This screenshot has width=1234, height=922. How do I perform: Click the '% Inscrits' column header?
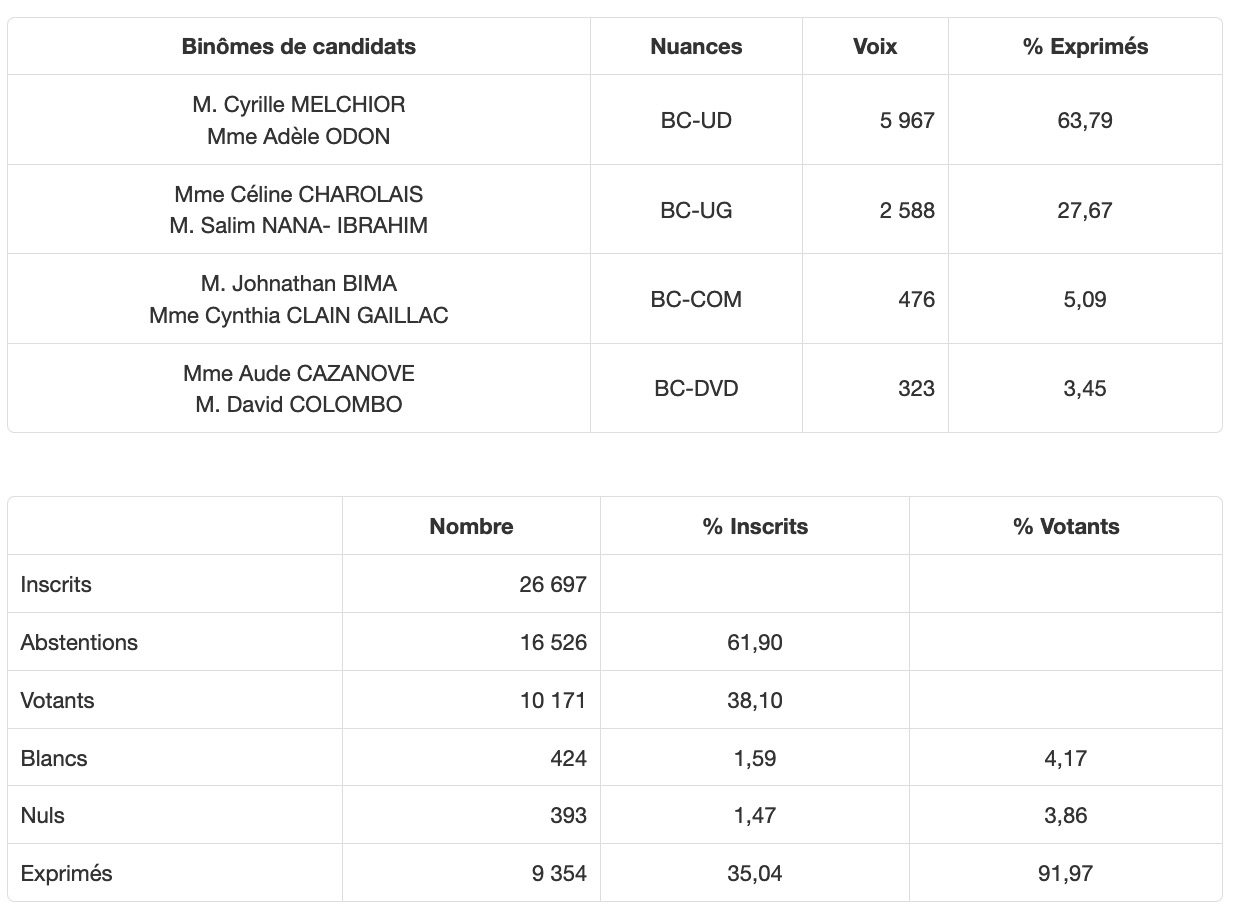[x=755, y=526]
